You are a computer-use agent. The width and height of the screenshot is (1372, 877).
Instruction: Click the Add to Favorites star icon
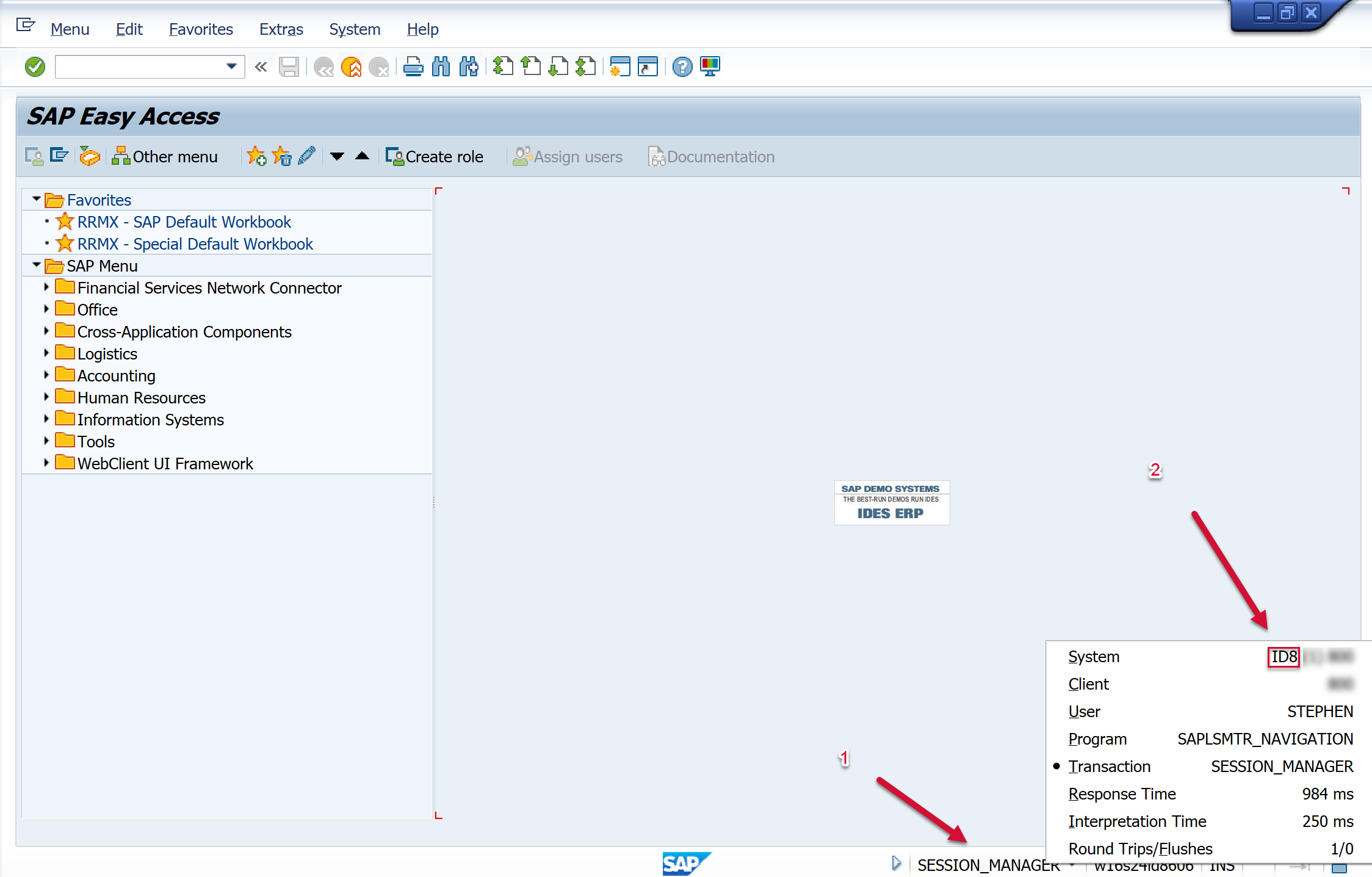(x=256, y=157)
